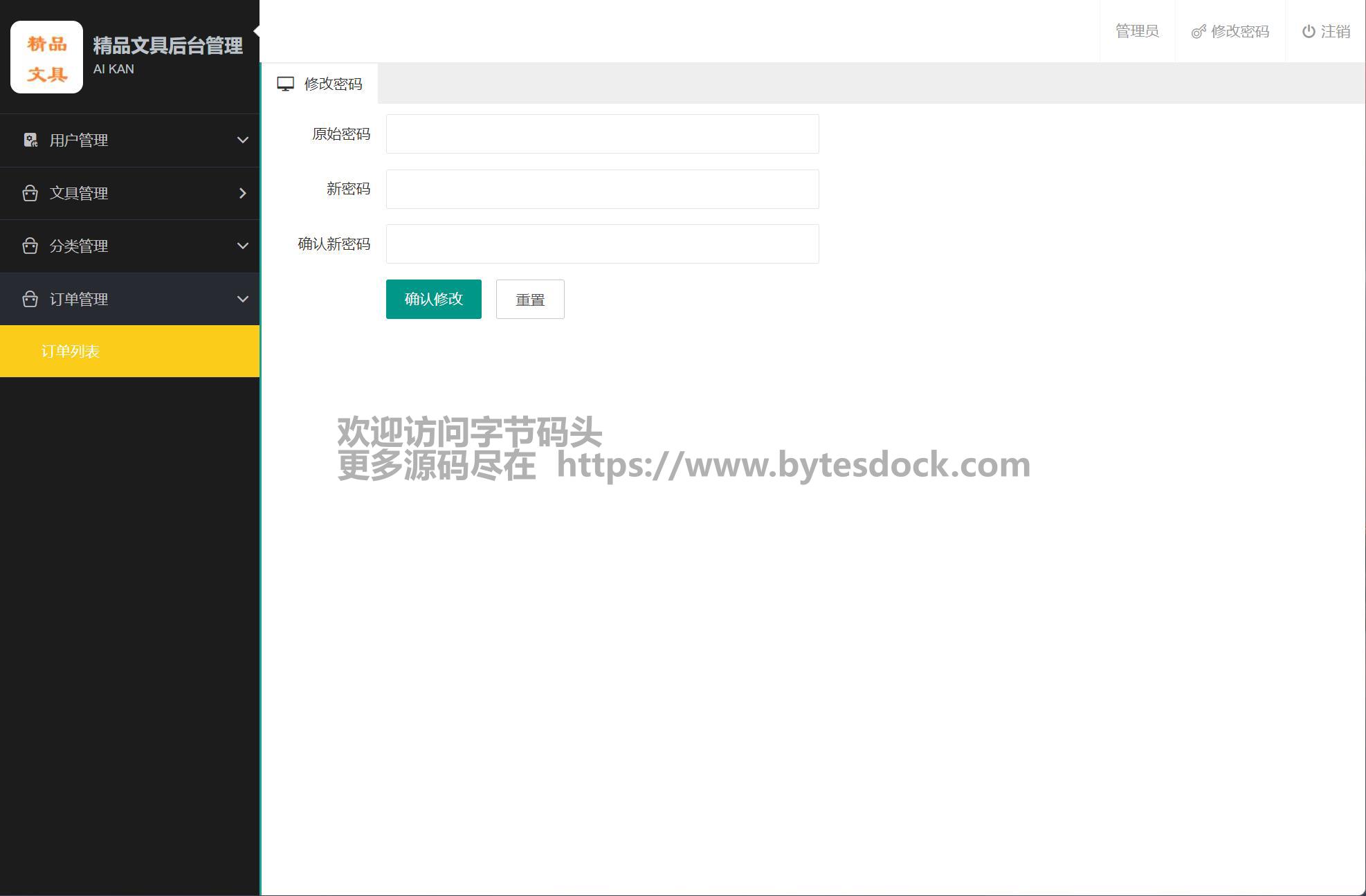
Task: Click the power icon beside 注销
Action: (x=1308, y=32)
